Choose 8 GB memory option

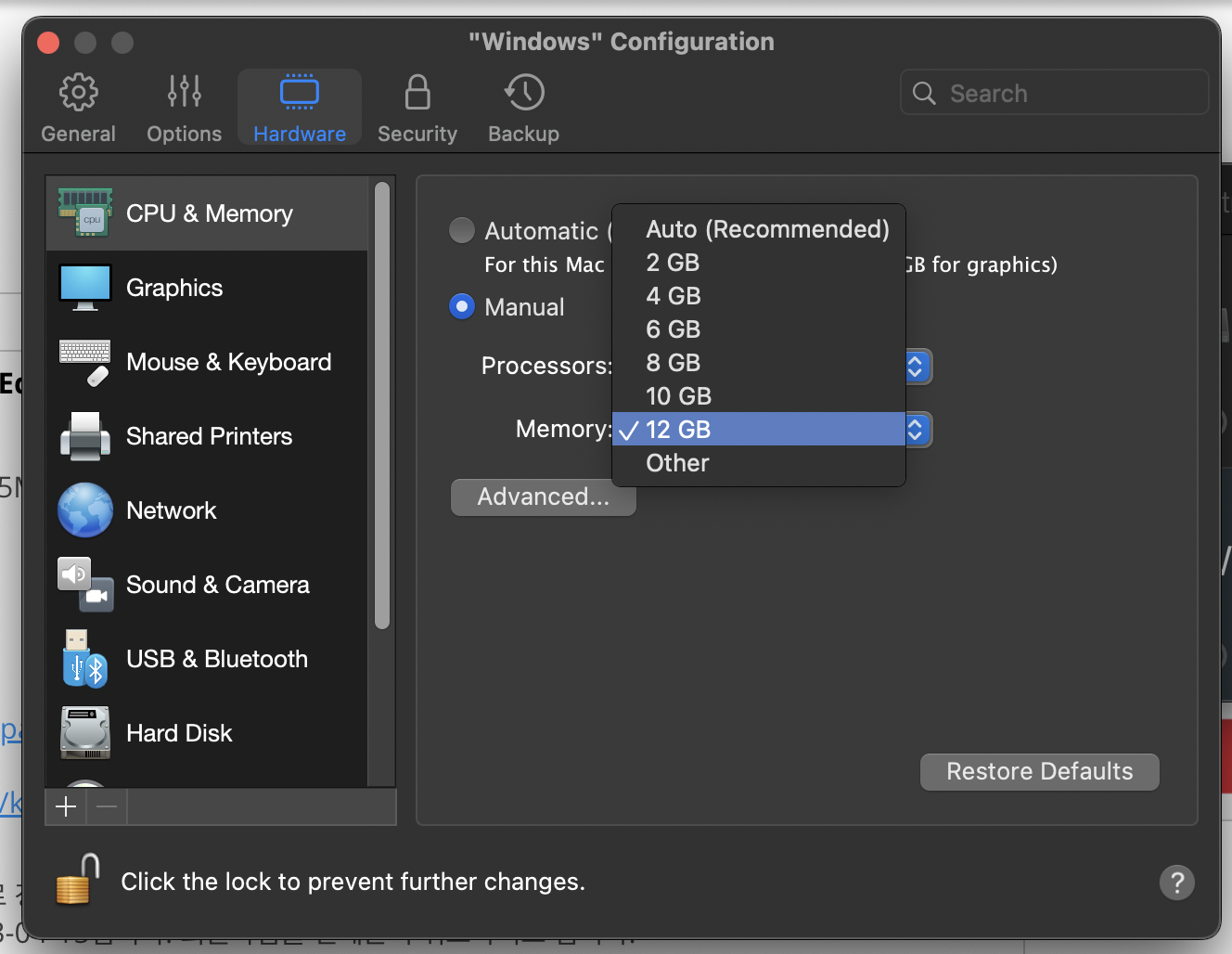[759, 363]
